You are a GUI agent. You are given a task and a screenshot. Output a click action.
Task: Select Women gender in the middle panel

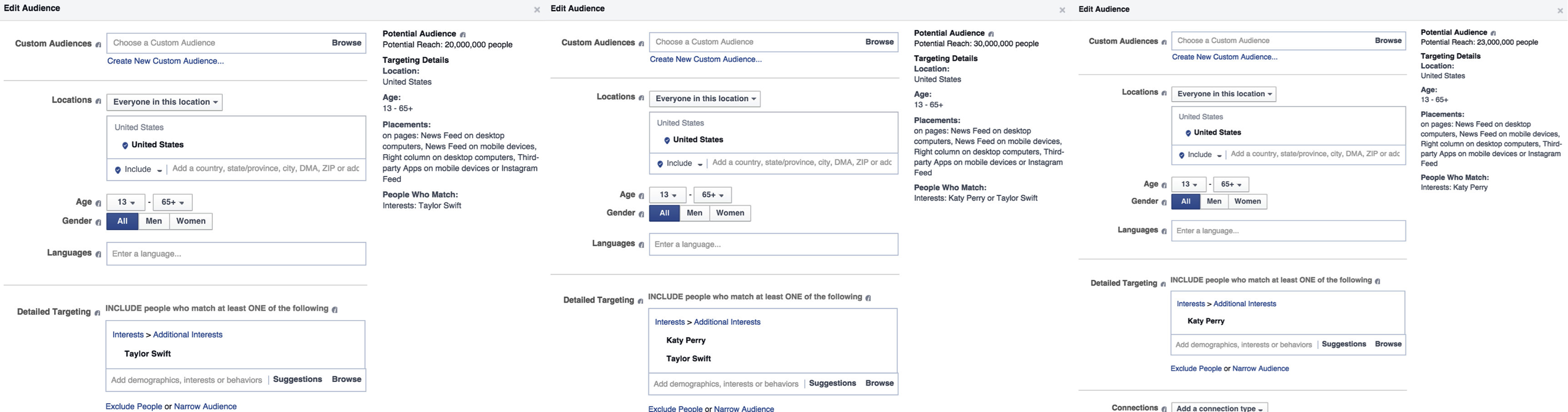pos(730,212)
